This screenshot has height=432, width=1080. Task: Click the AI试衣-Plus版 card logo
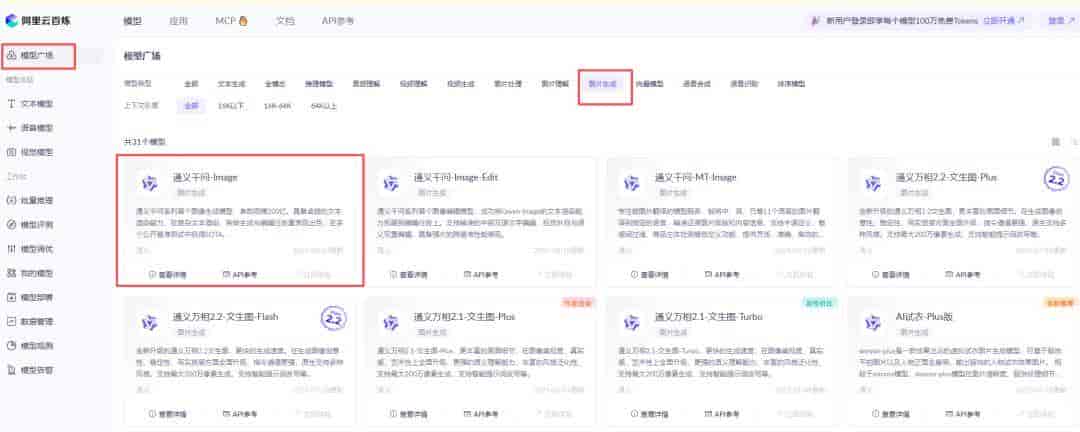[873, 323]
